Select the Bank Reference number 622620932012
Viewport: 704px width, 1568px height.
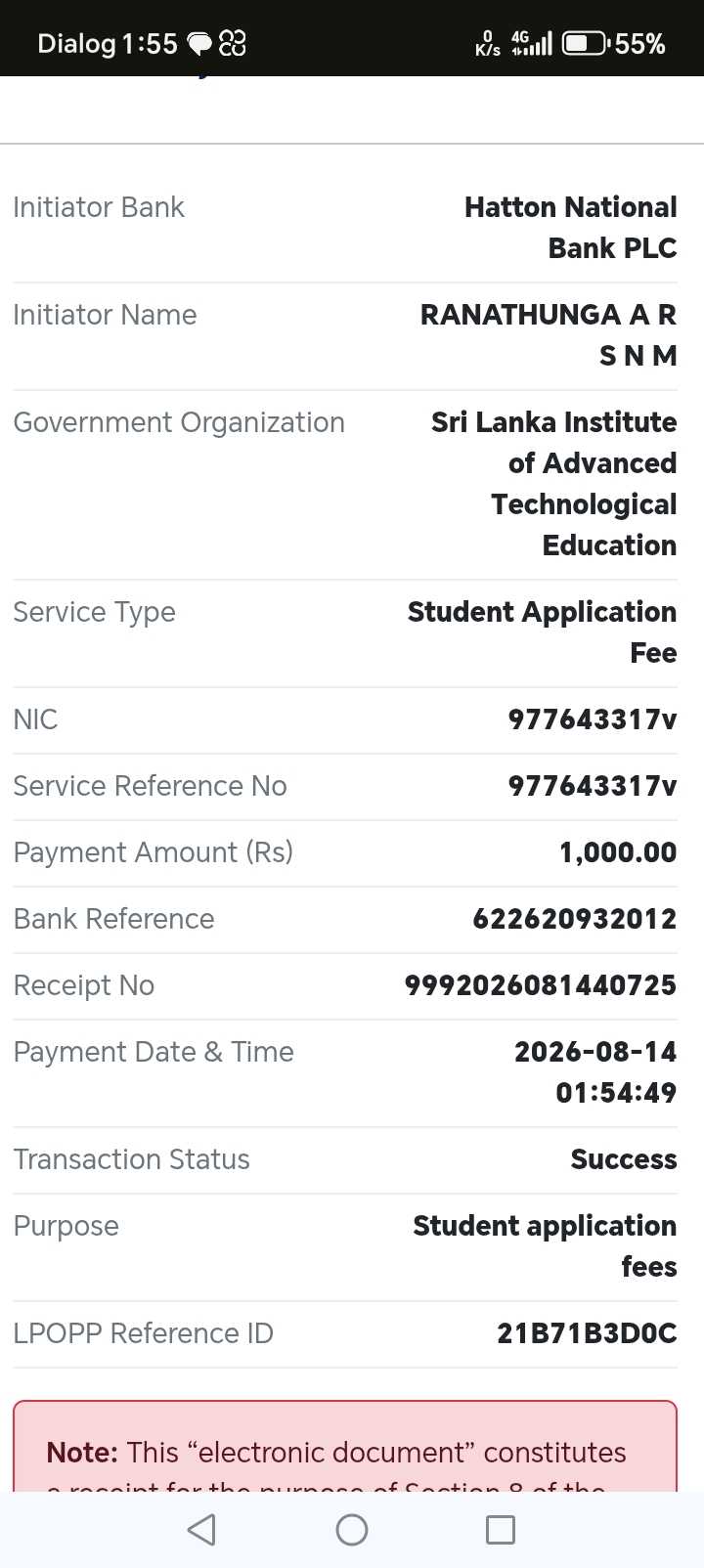[575, 919]
